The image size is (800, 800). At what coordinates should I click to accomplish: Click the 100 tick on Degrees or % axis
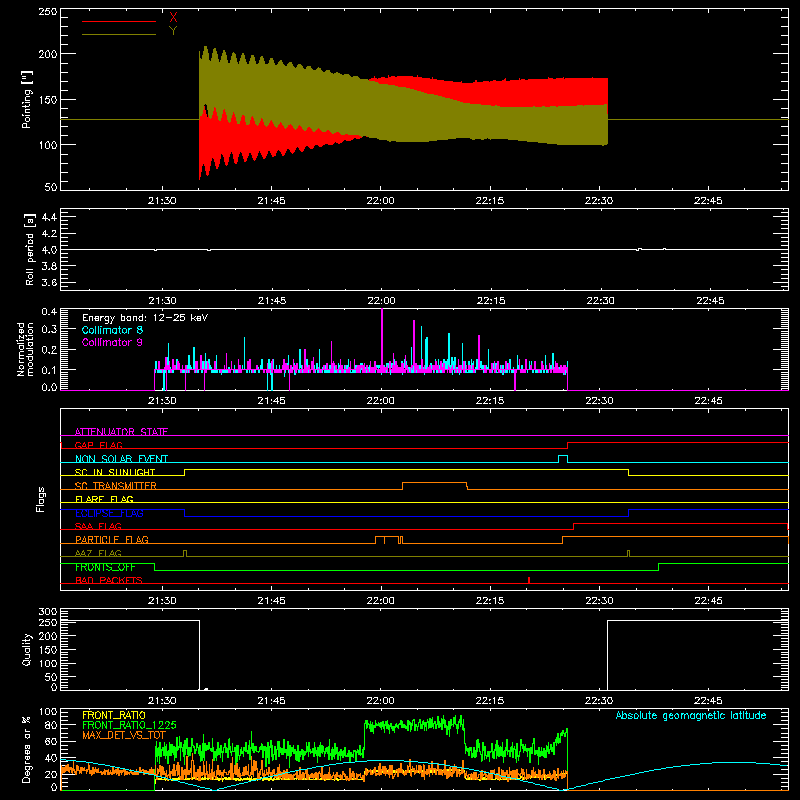[x=48, y=712]
